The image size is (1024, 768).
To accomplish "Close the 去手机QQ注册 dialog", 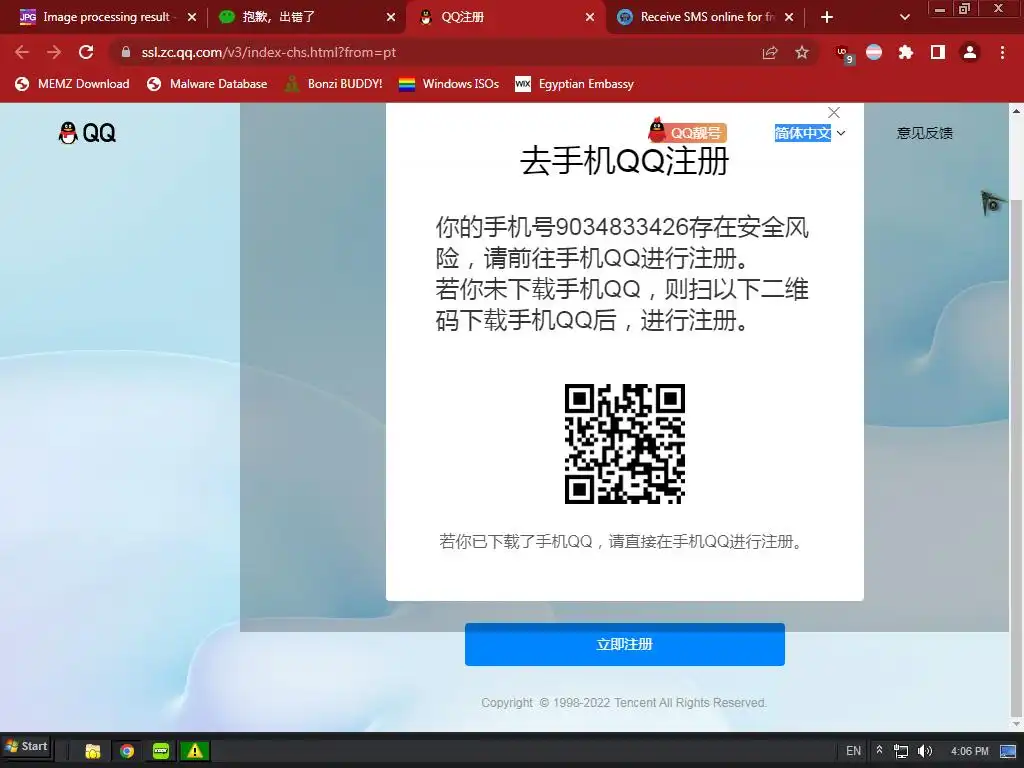I will click(x=834, y=112).
